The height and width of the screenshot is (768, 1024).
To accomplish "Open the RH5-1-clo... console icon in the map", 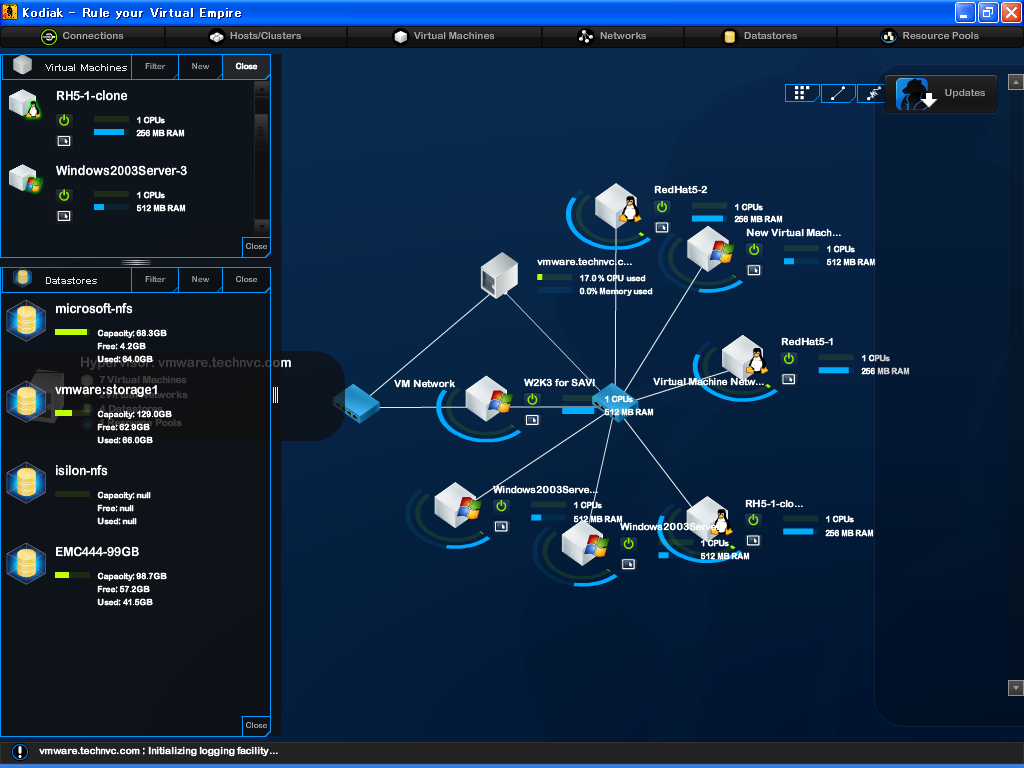I will click(753, 541).
